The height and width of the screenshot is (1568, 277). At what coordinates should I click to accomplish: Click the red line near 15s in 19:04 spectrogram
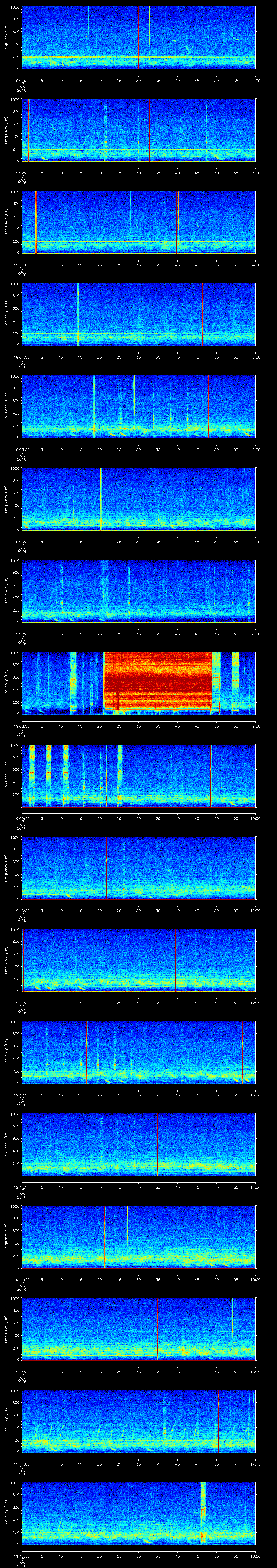click(x=78, y=313)
